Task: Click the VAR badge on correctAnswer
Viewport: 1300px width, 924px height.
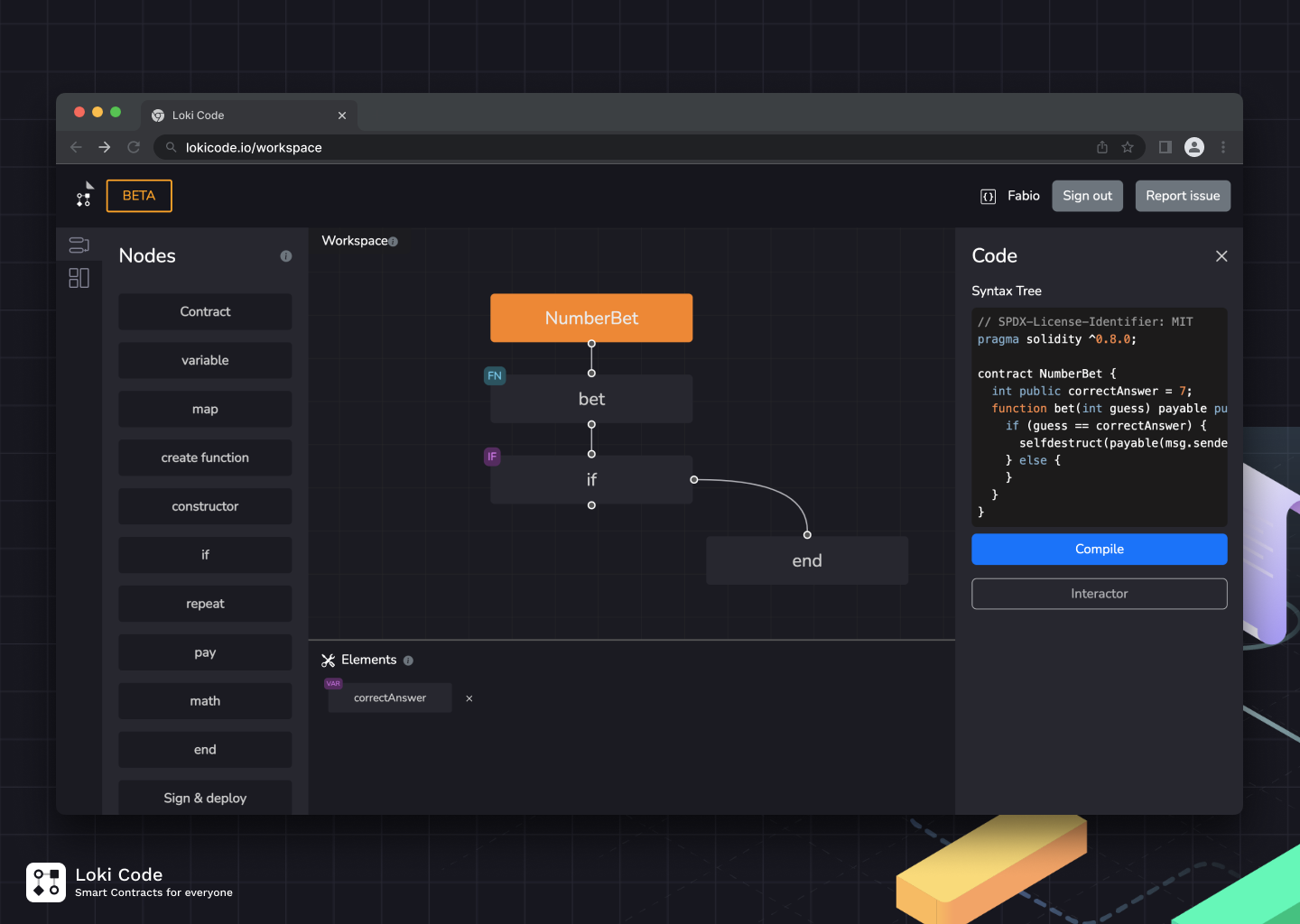Action: pos(333,684)
